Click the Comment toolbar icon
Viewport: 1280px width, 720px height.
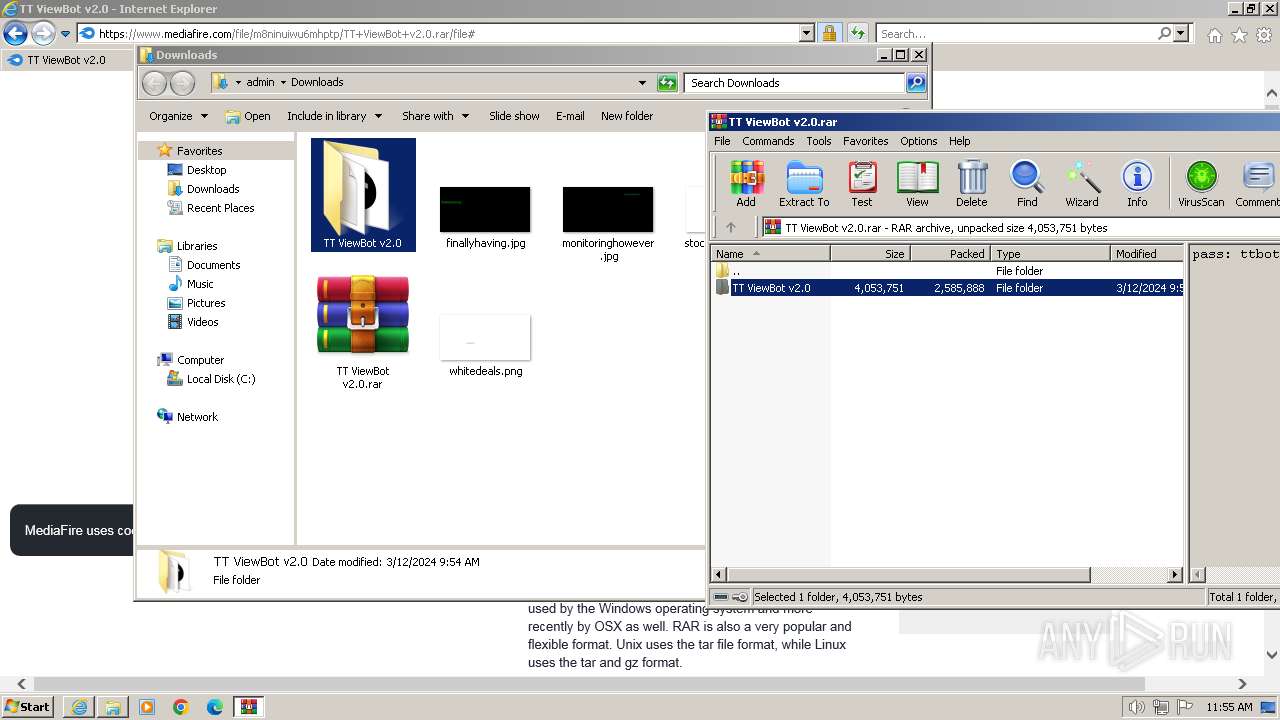pos(1257,184)
